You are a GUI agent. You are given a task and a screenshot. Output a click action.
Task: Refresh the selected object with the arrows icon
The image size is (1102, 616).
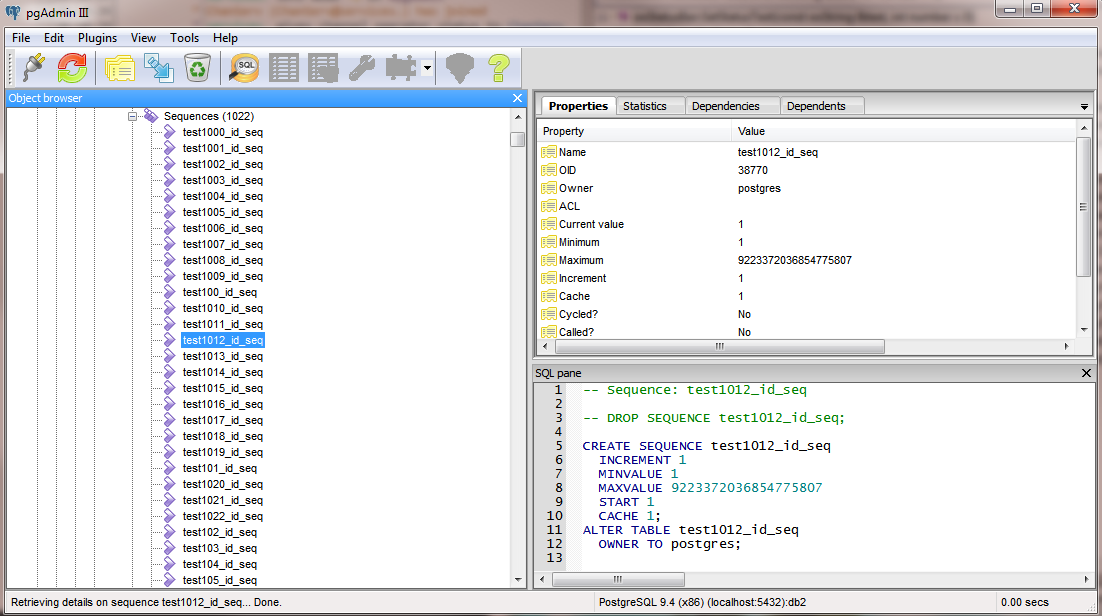click(72, 68)
